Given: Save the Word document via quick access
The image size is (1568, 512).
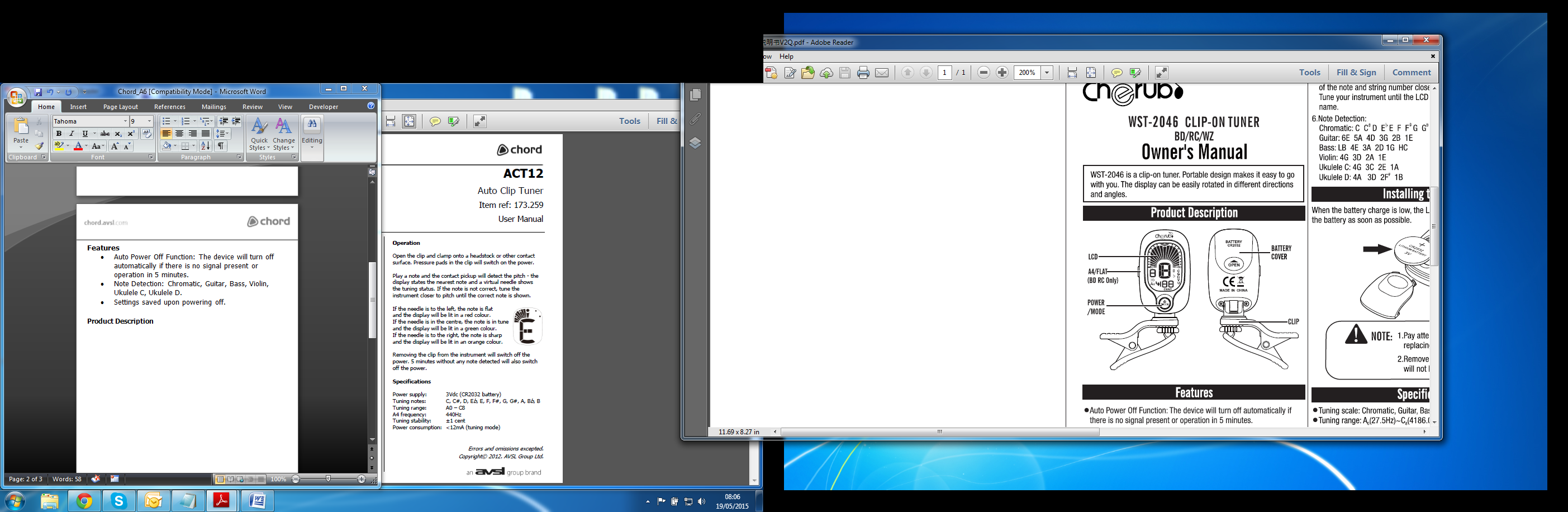Looking at the screenshot, I should [x=38, y=92].
